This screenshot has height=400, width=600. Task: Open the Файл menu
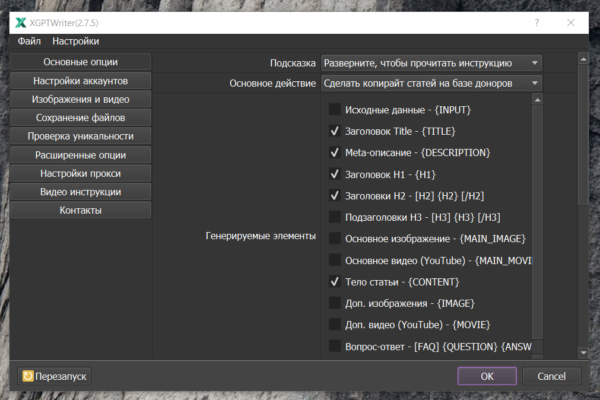pyautogui.click(x=29, y=41)
